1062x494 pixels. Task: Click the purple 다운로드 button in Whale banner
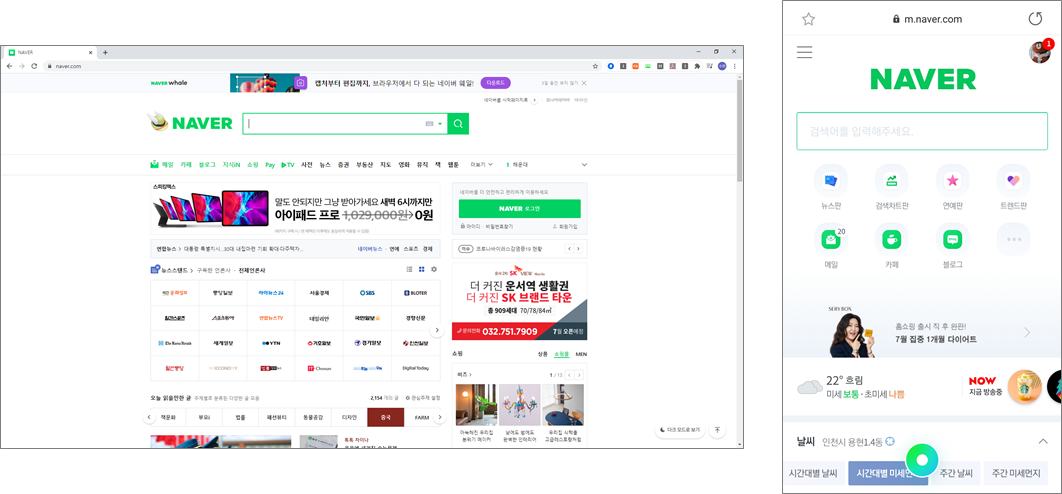(x=496, y=83)
